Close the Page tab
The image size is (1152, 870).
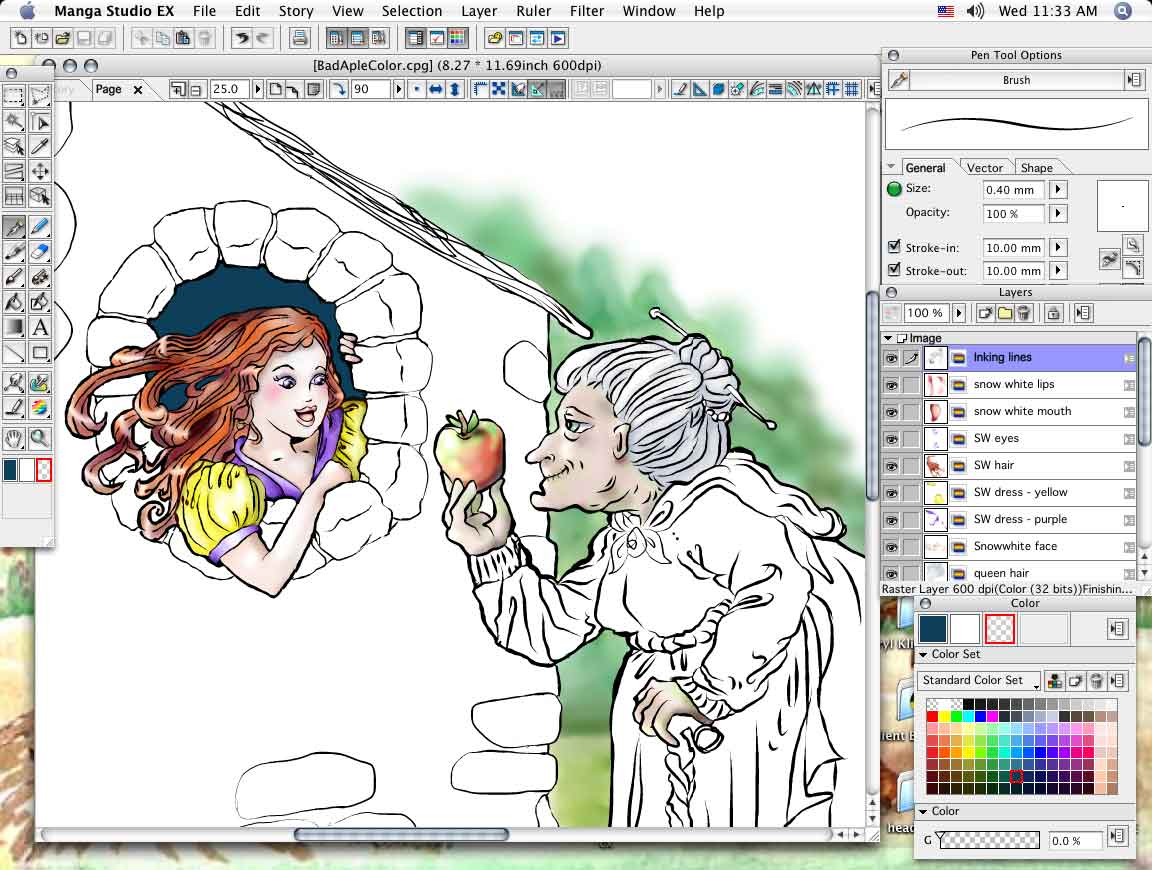click(137, 90)
